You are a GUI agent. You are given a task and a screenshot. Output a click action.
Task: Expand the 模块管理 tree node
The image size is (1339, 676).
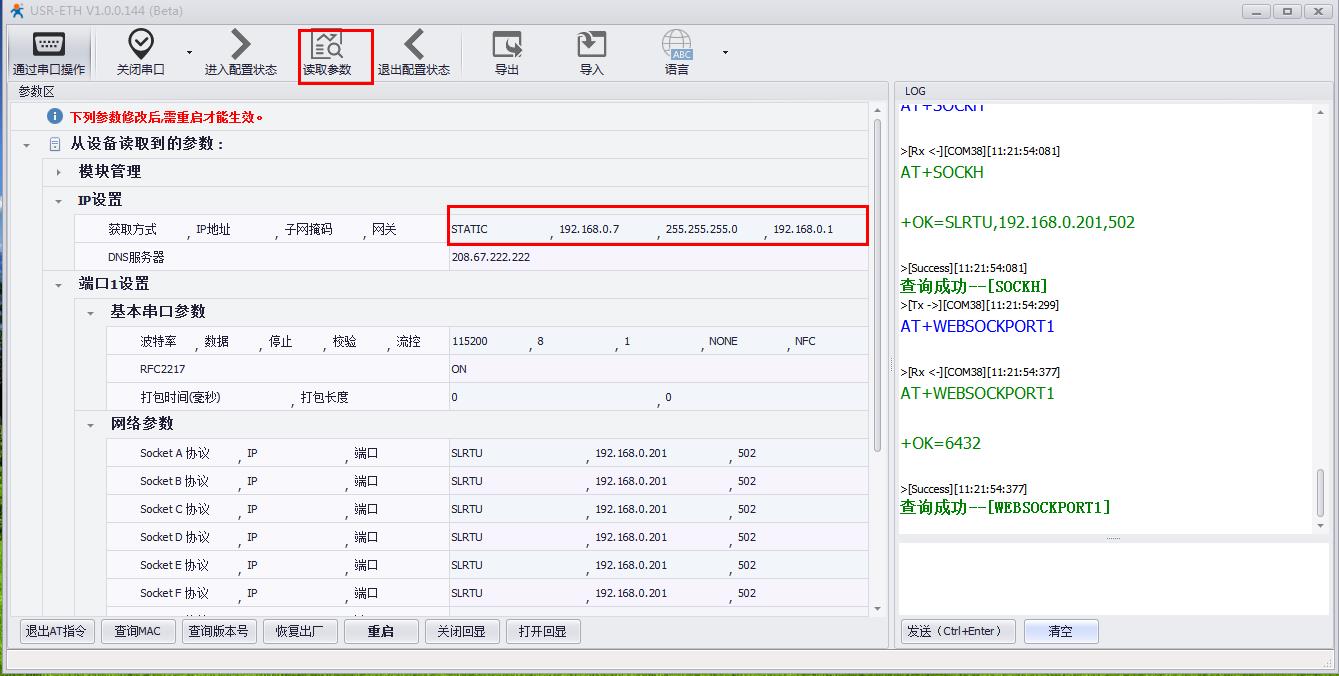(x=59, y=172)
